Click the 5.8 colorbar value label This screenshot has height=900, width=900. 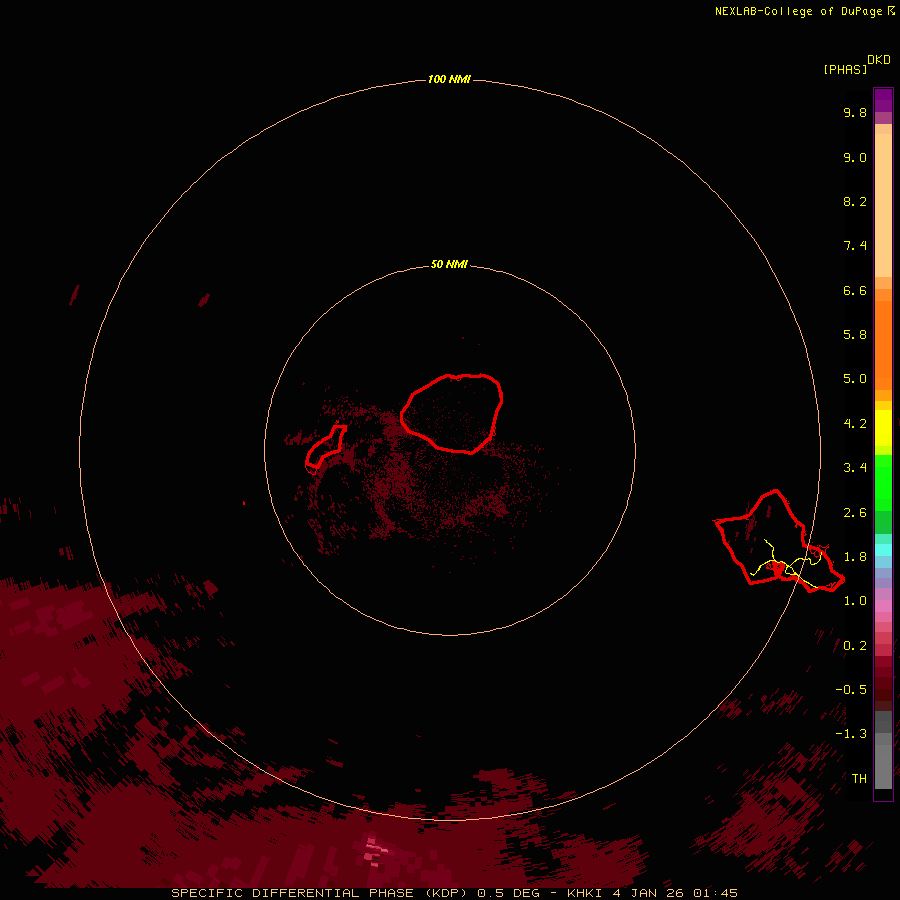click(855, 335)
